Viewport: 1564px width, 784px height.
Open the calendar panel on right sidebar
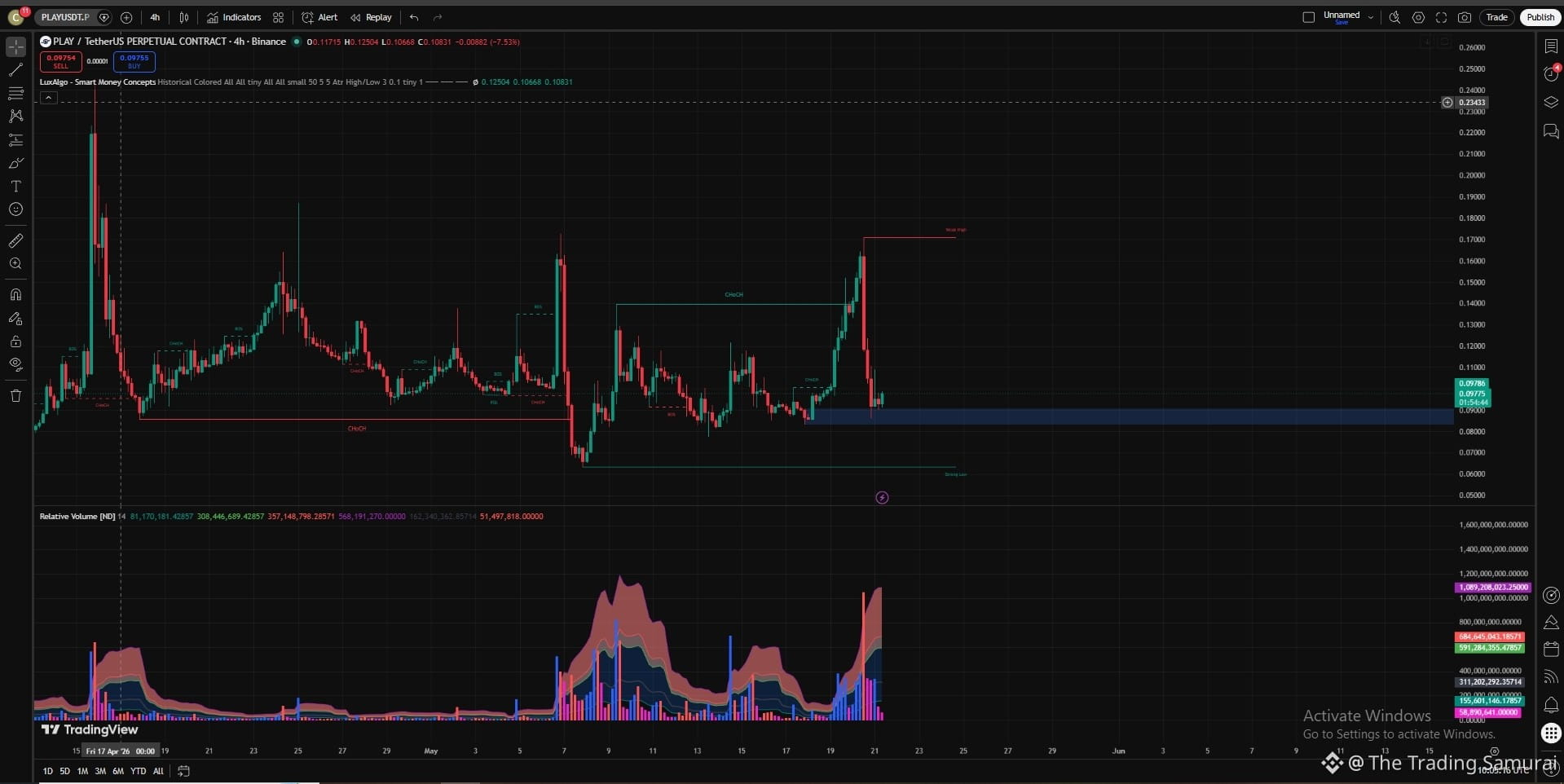coord(1551,650)
